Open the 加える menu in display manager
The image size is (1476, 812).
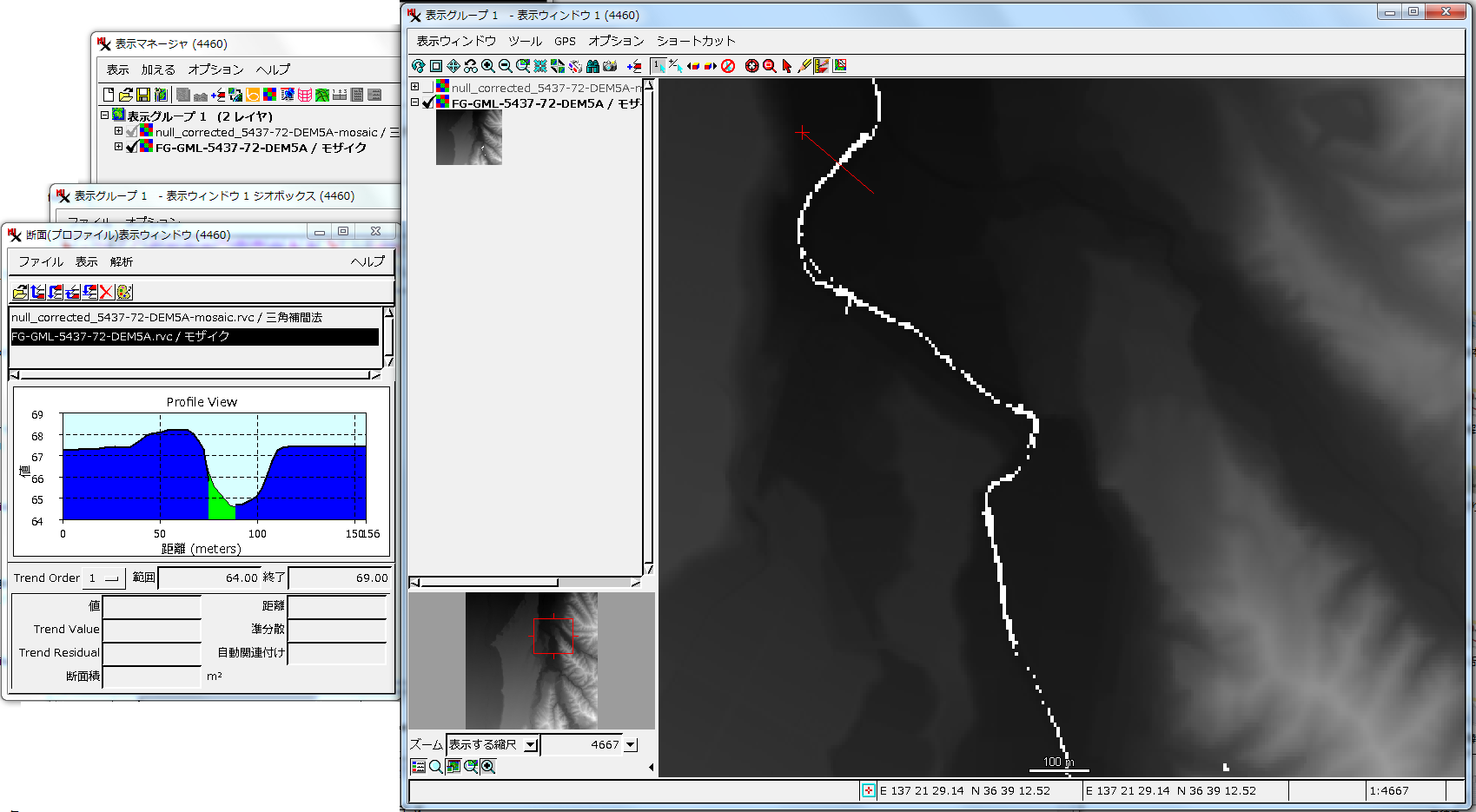[x=158, y=69]
